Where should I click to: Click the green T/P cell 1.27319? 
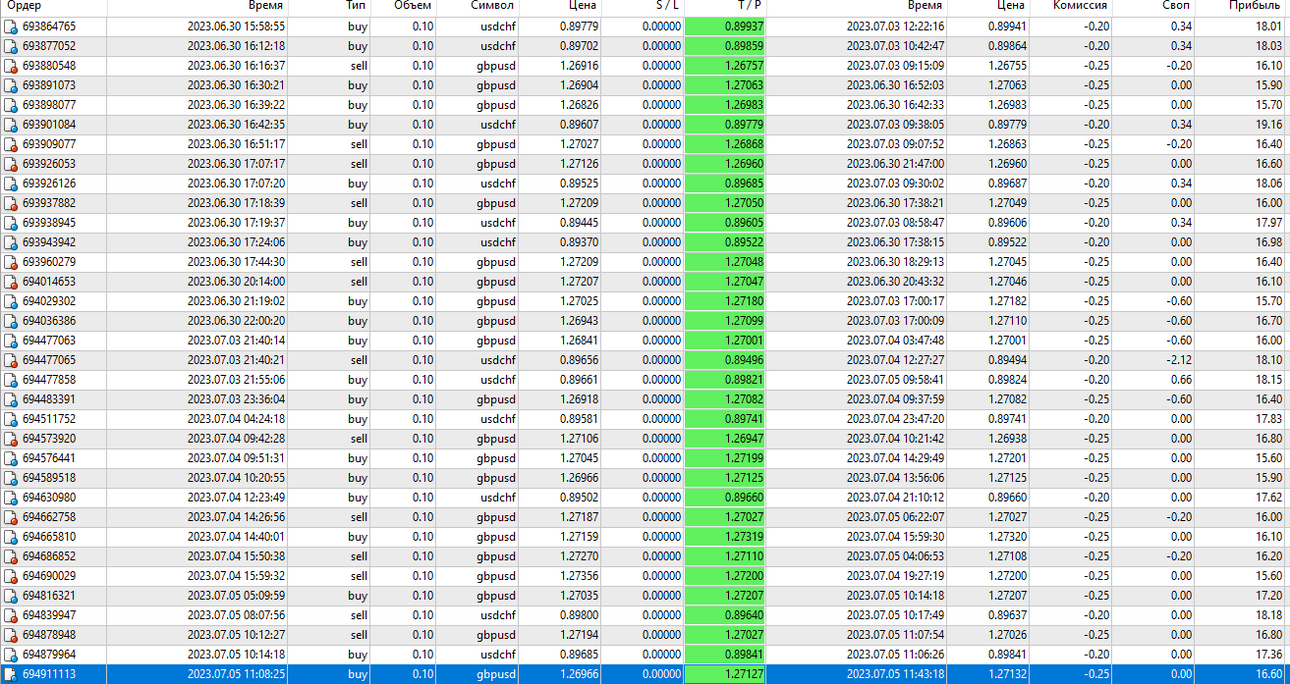pyautogui.click(x=725, y=537)
